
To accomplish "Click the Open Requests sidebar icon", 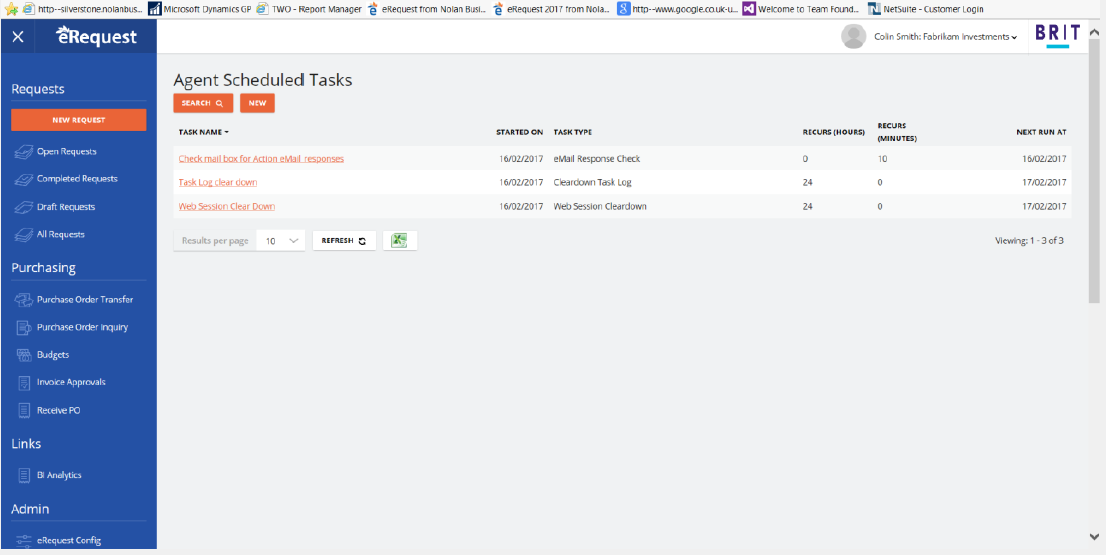I will pos(24,152).
